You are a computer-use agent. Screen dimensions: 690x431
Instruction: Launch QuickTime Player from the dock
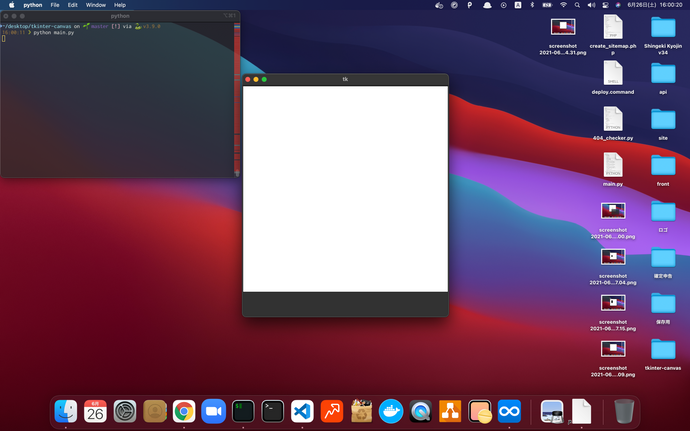pos(420,411)
